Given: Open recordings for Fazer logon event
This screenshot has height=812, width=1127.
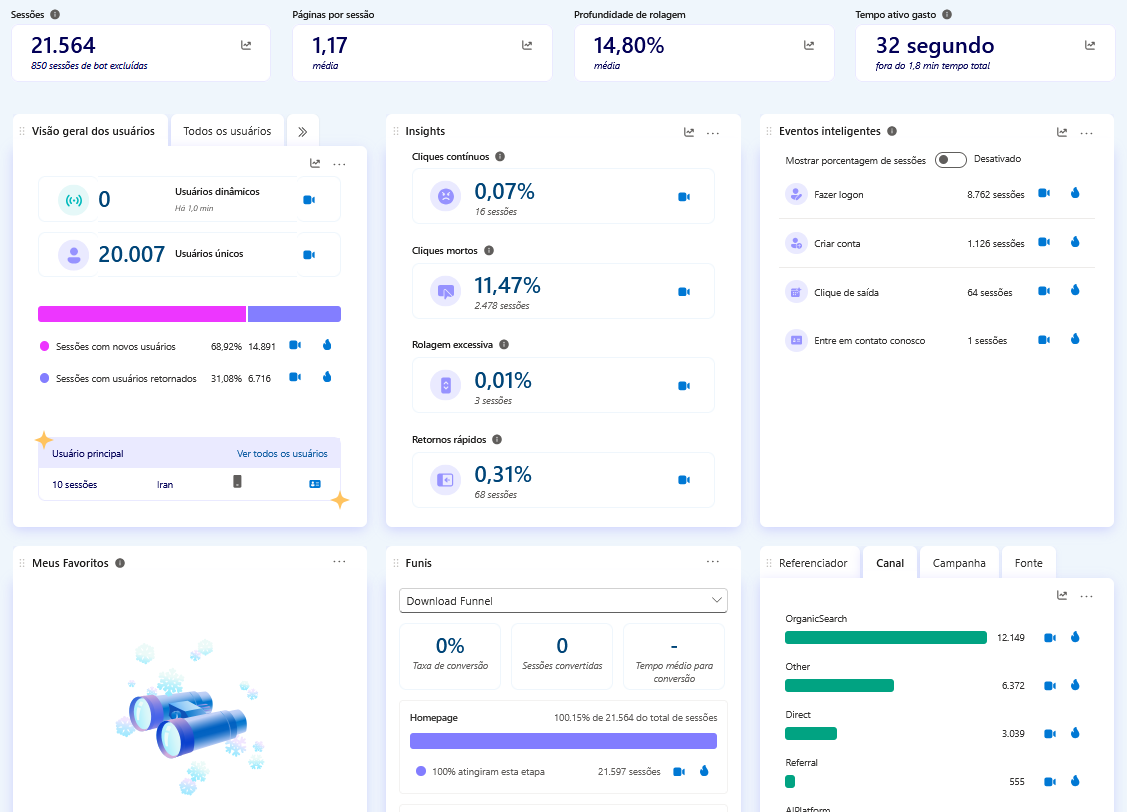Looking at the screenshot, I should coord(1044,193).
